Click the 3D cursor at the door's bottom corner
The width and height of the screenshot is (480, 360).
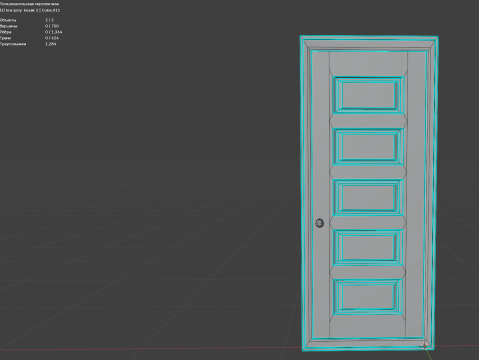click(x=424, y=346)
